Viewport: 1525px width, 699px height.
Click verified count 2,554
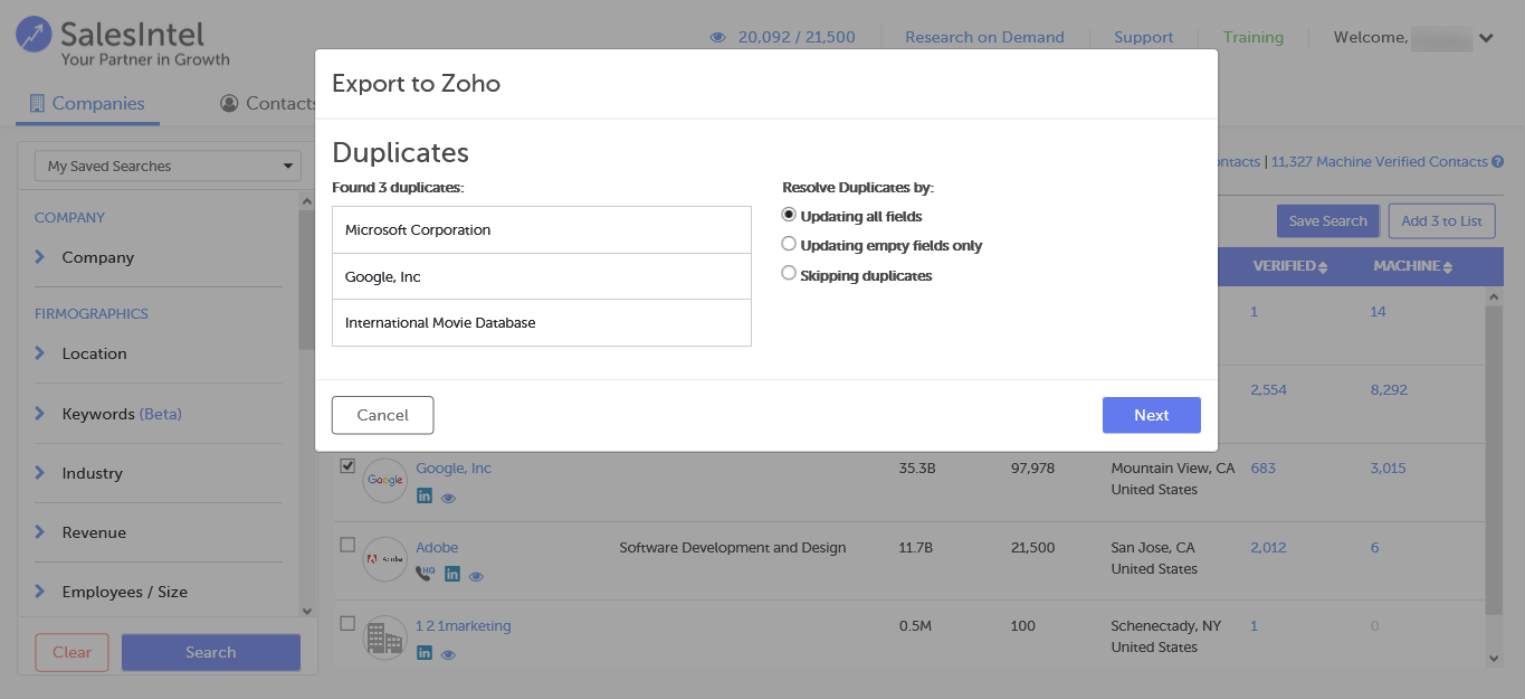[x=1268, y=390]
